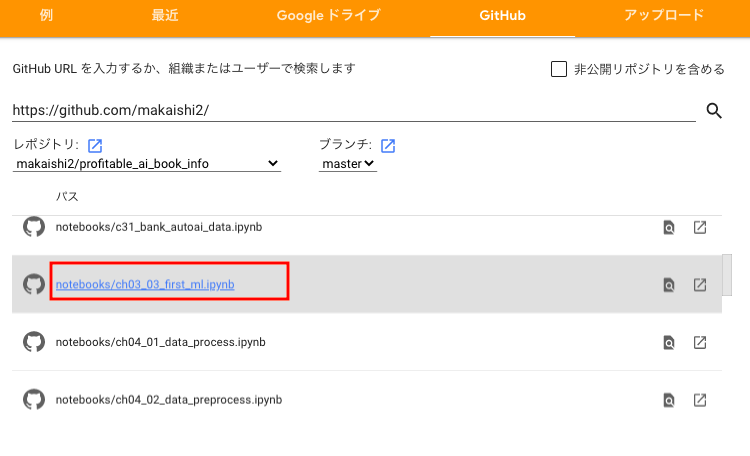
Task: Click the ブランチ: label
Action: click(345, 144)
